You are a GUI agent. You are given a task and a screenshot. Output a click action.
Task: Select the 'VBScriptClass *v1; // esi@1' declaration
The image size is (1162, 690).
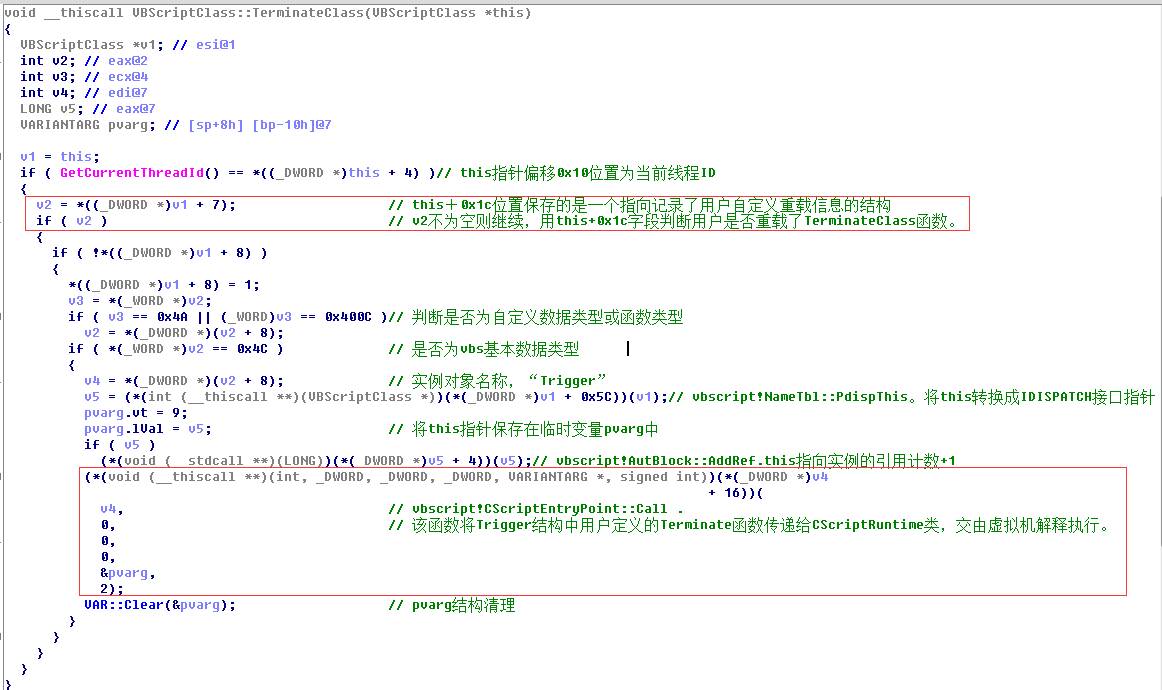(x=127, y=44)
